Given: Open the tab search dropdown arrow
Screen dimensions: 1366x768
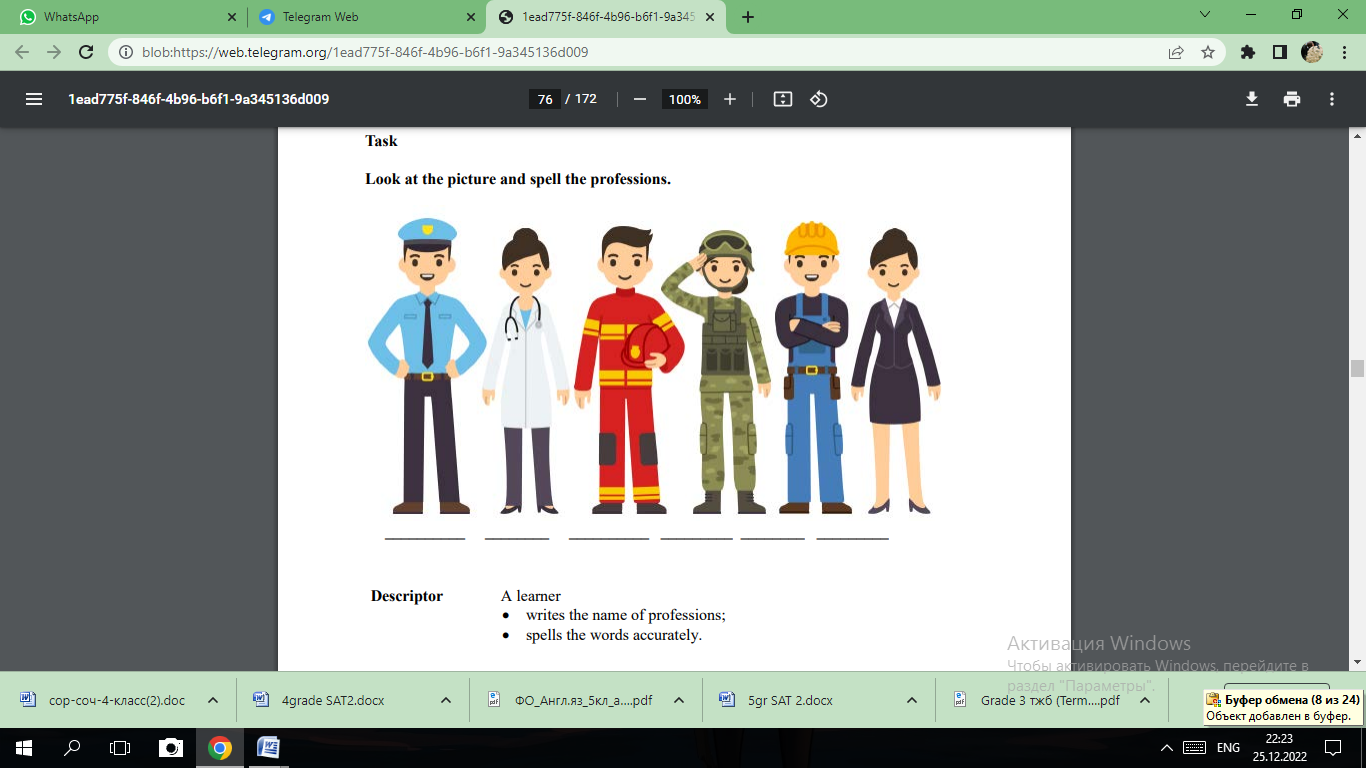Looking at the screenshot, I should pyautogui.click(x=1205, y=15).
